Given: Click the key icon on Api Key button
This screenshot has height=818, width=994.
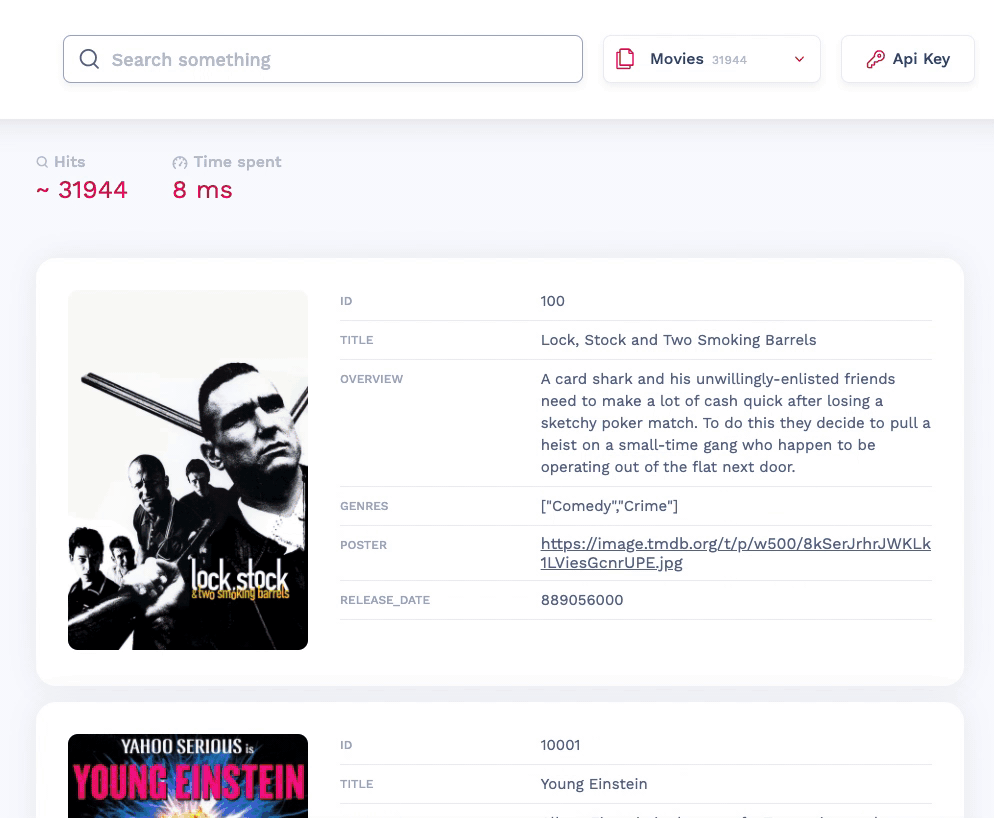Looking at the screenshot, I should click(876, 59).
